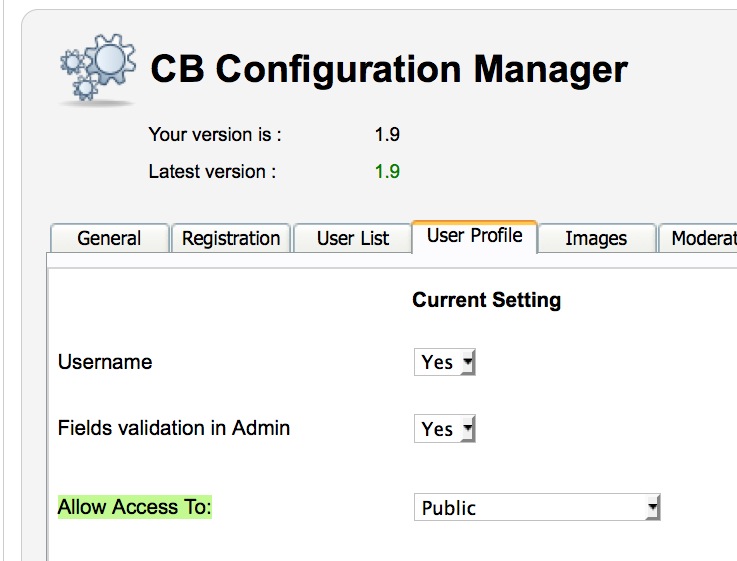Image resolution: width=737 pixels, height=561 pixels.
Task: Open the General tab
Action: [x=109, y=238]
